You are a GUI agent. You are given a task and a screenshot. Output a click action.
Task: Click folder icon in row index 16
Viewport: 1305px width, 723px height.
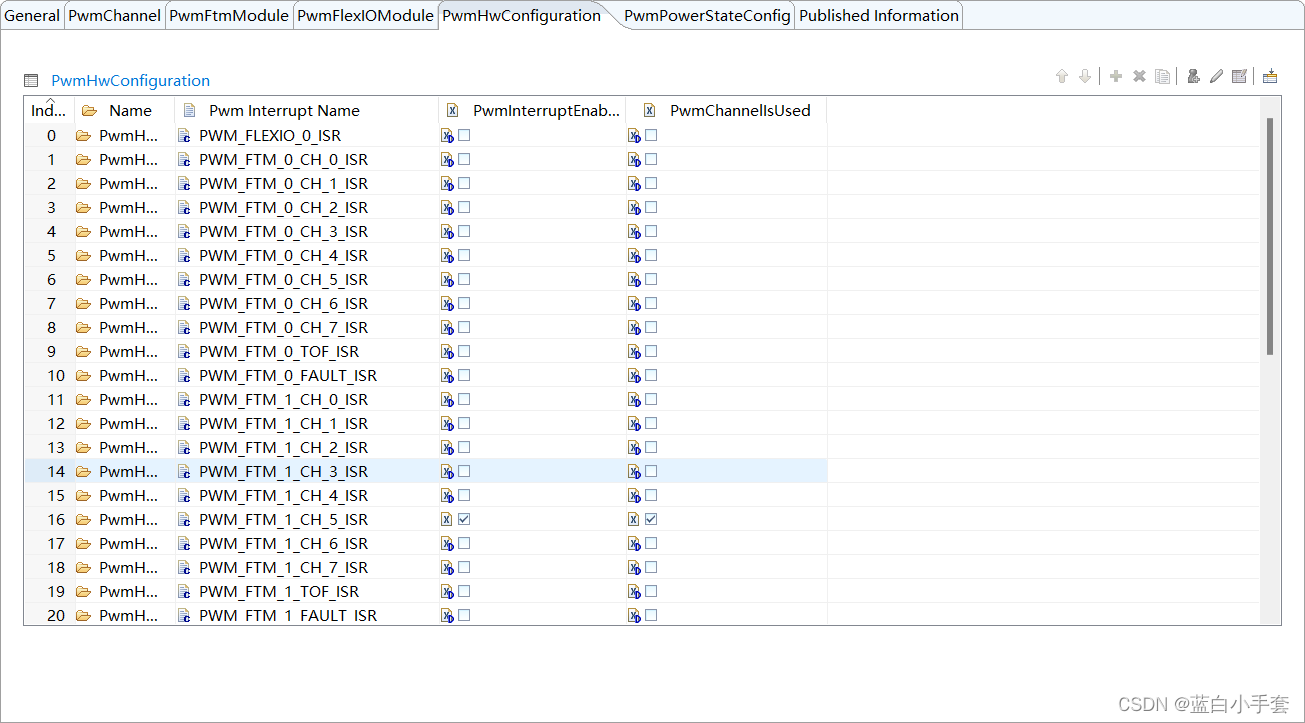pyautogui.click(x=83, y=519)
